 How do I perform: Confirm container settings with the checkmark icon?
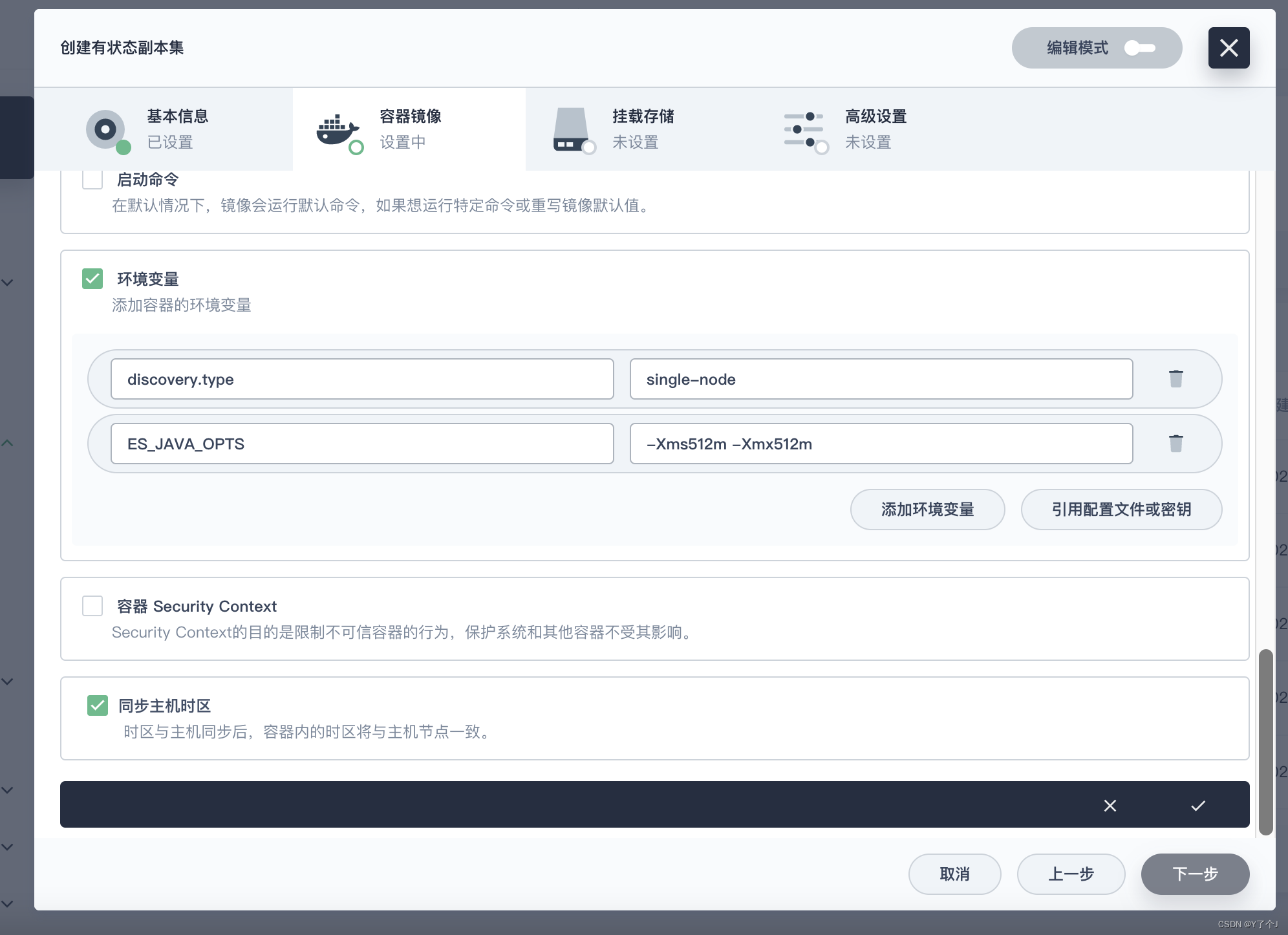point(1198,805)
